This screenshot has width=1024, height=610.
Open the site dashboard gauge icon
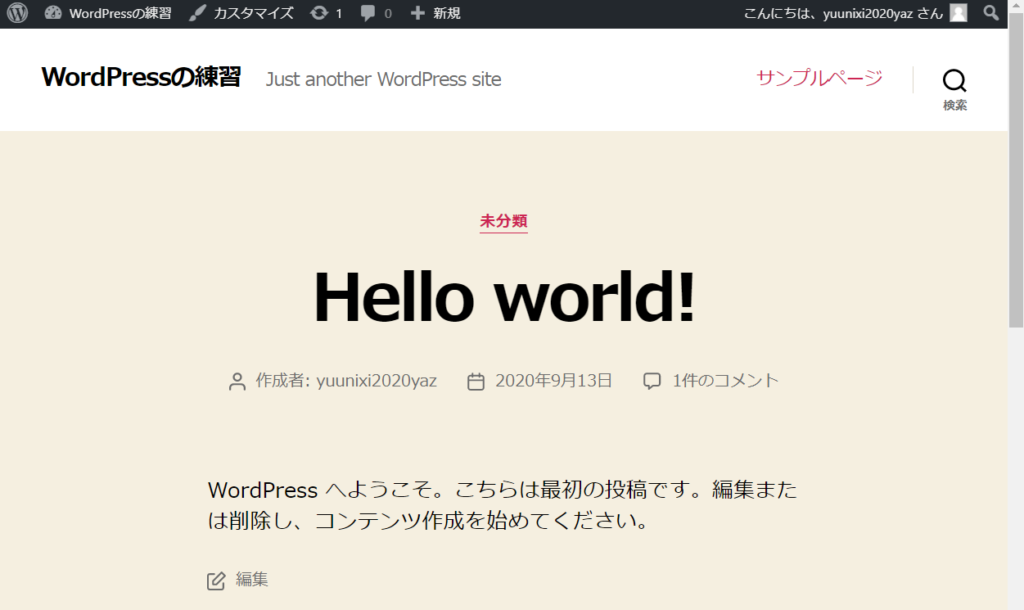[x=53, y=14]
